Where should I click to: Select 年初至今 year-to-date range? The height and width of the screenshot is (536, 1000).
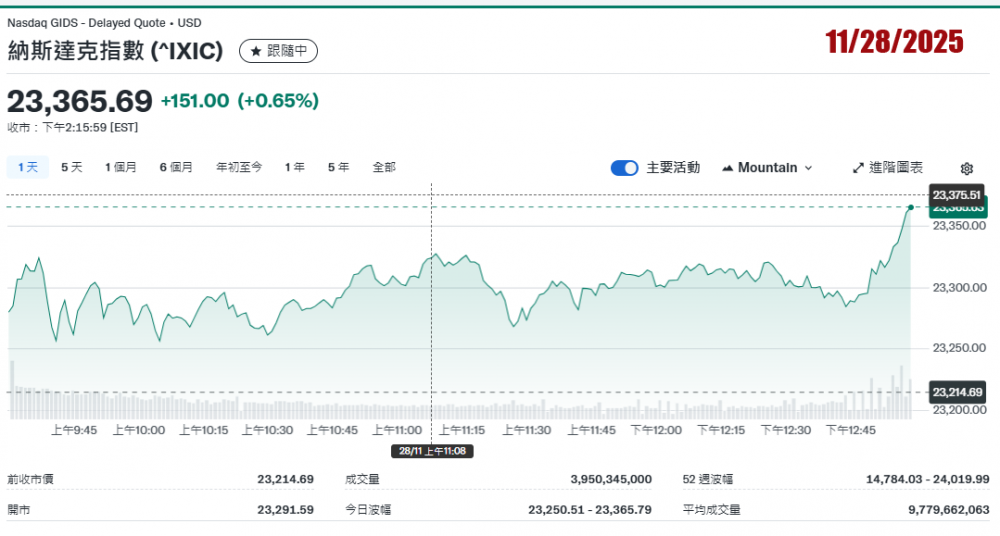click(x=239, y=168)
